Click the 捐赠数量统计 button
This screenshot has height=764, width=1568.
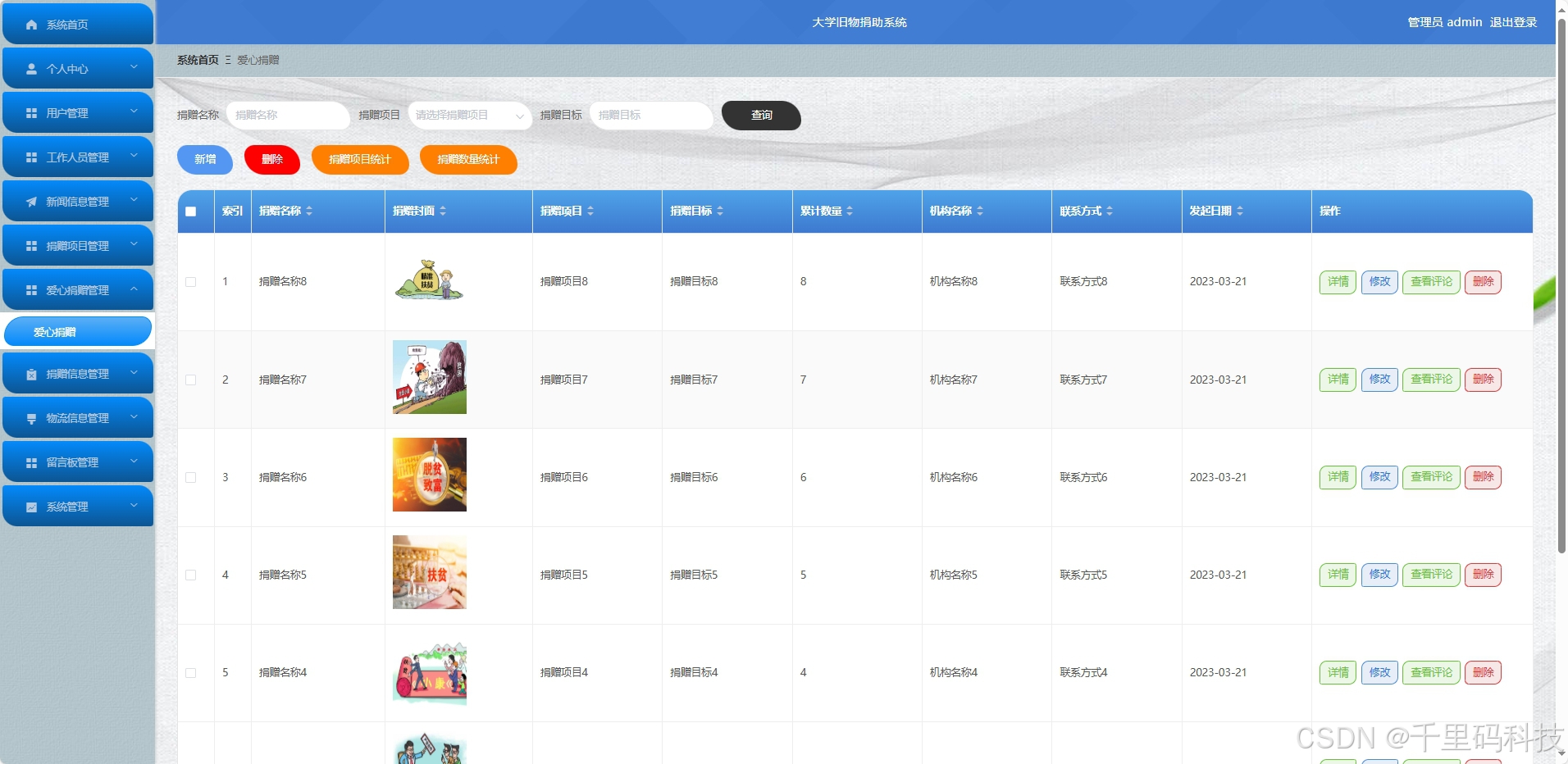point(468,159)
